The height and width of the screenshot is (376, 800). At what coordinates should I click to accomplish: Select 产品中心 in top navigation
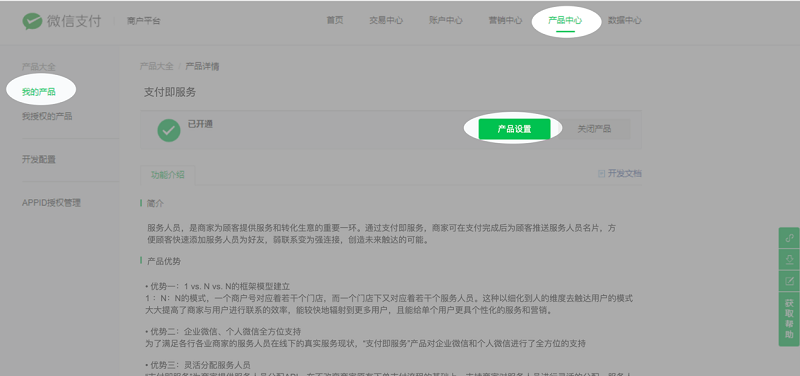pos(565,20)
